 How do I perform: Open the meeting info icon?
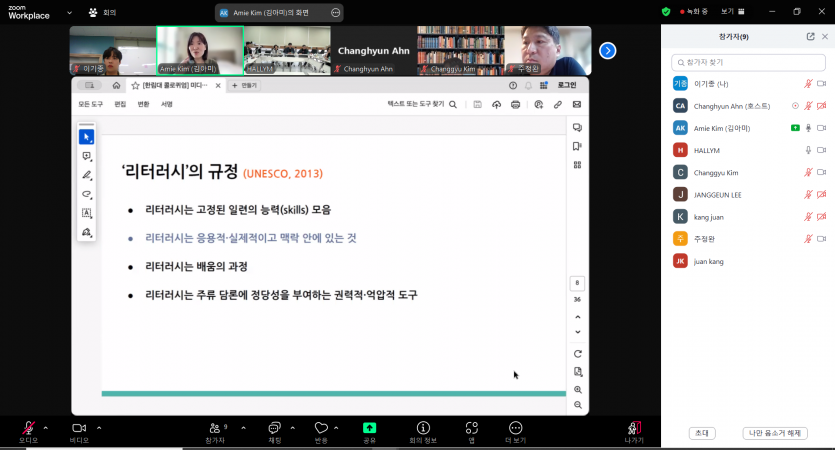click(423, 428)
